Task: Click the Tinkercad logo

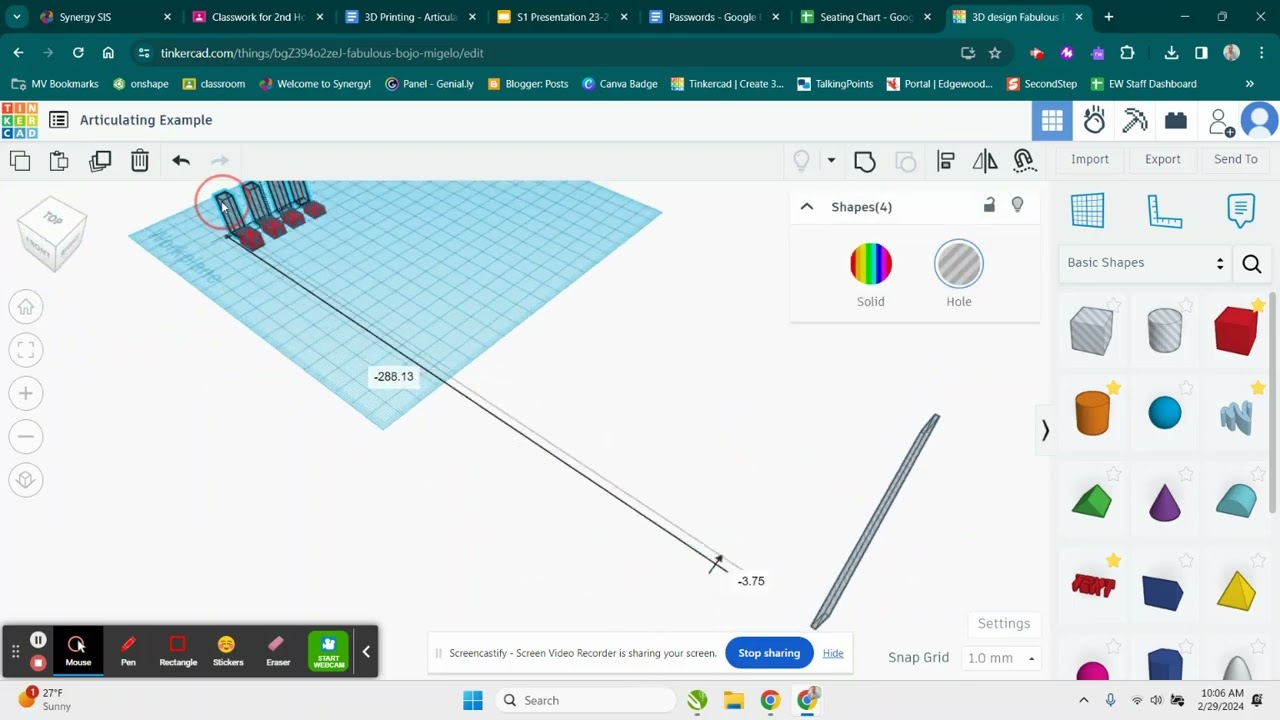Action: (x=20, y=120)
